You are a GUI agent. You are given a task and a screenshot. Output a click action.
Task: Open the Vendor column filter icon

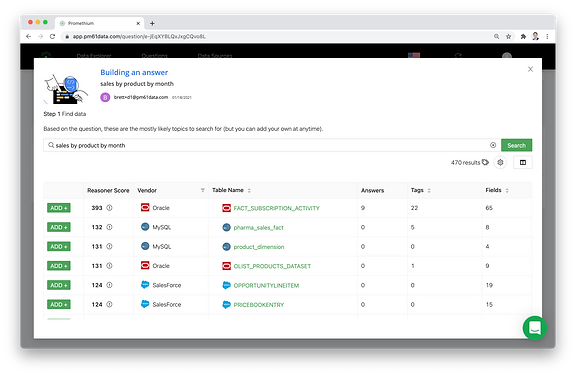(x=203, y=190)
